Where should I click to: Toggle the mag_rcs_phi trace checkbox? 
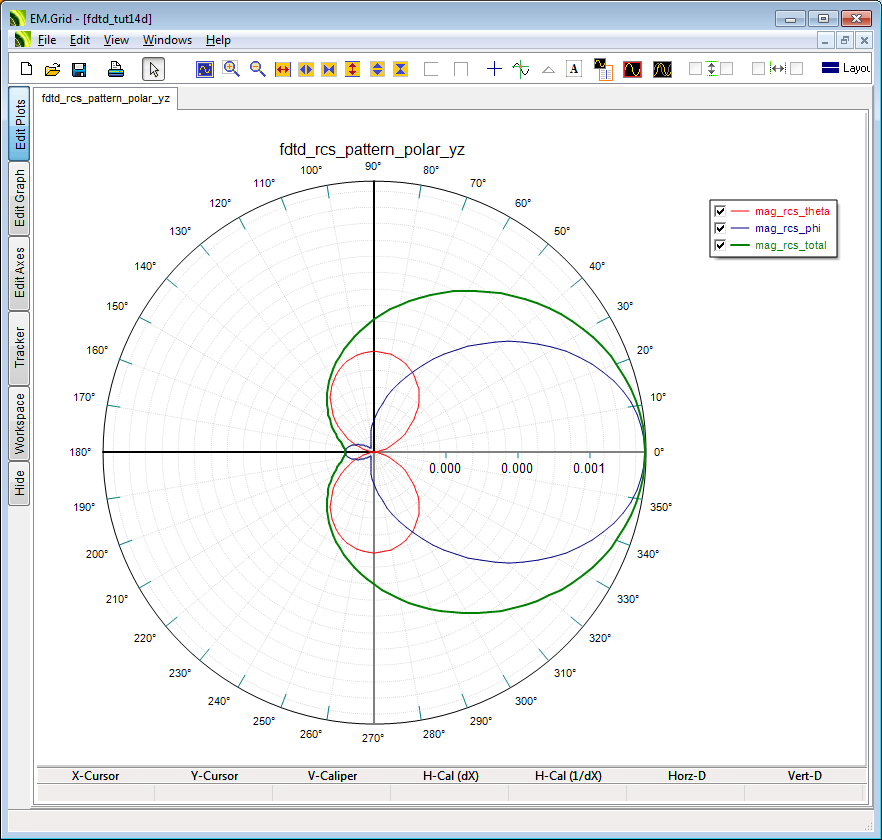tap(719, 228)
